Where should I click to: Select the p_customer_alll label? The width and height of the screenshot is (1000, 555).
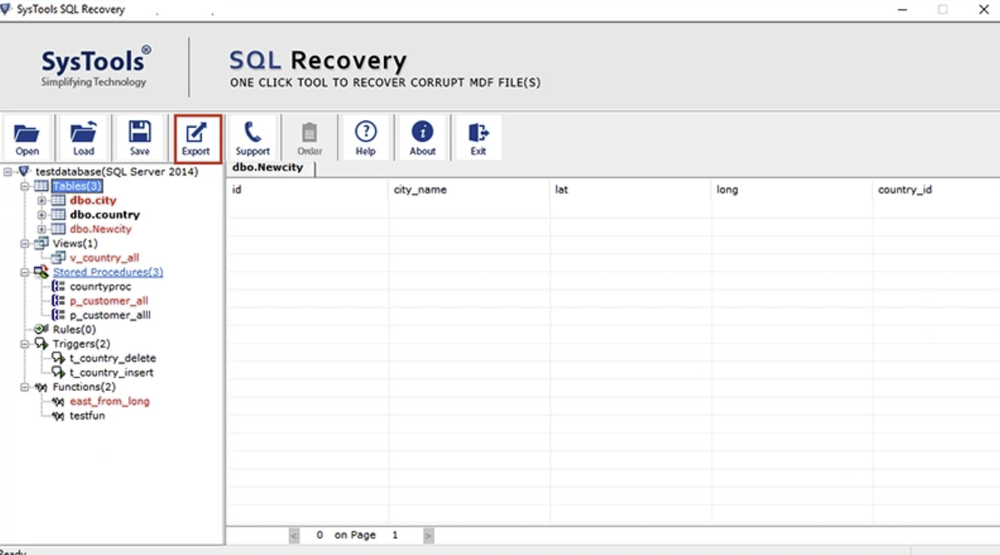pos(110,315)
